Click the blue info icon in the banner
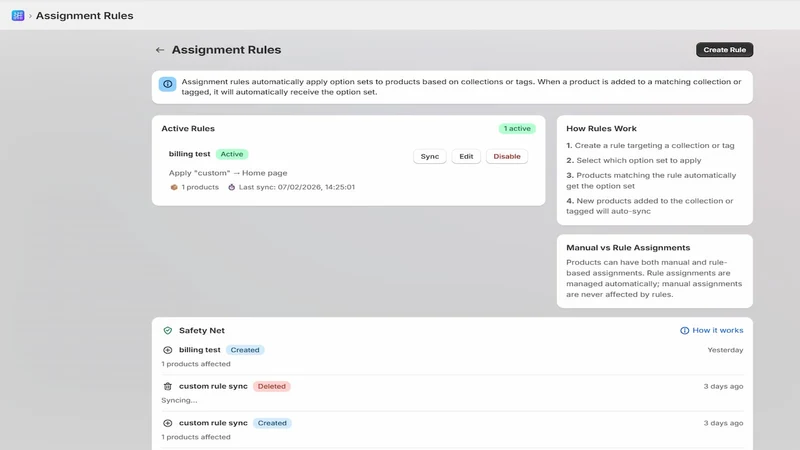The width and height of the screenshot is (800, 450). click(167, 84)
